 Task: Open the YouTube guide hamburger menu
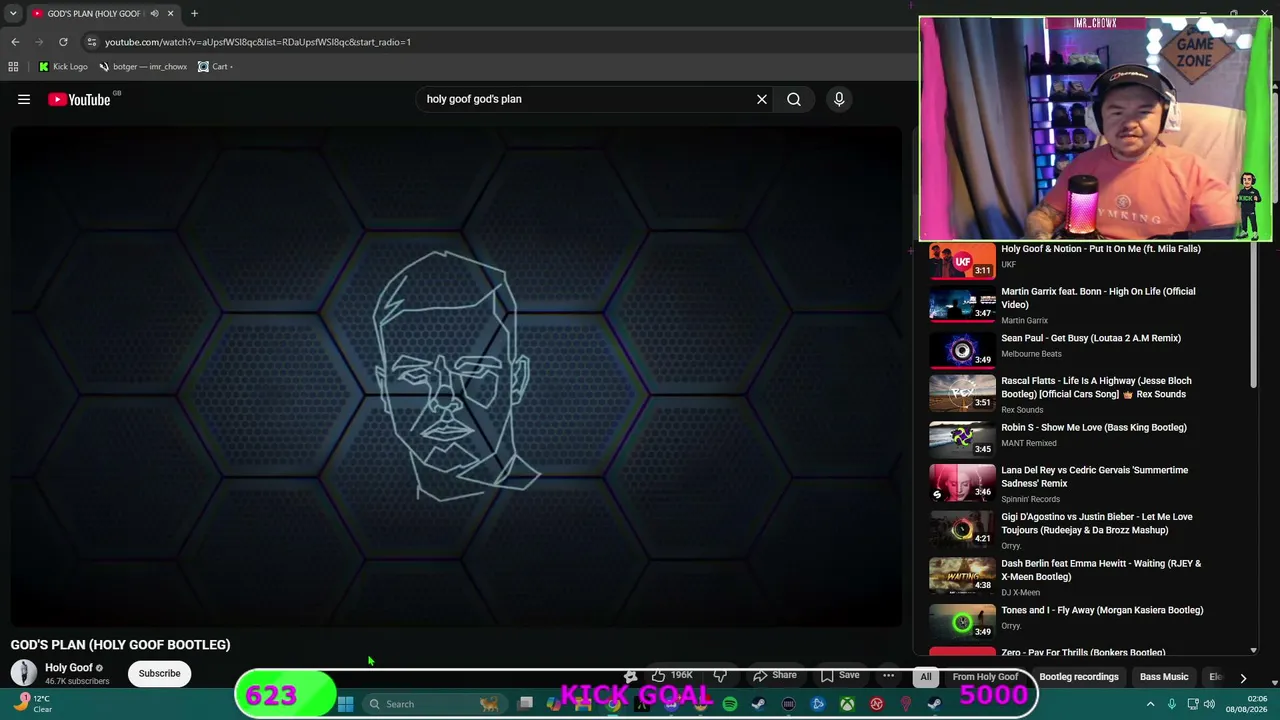(24, 99)
